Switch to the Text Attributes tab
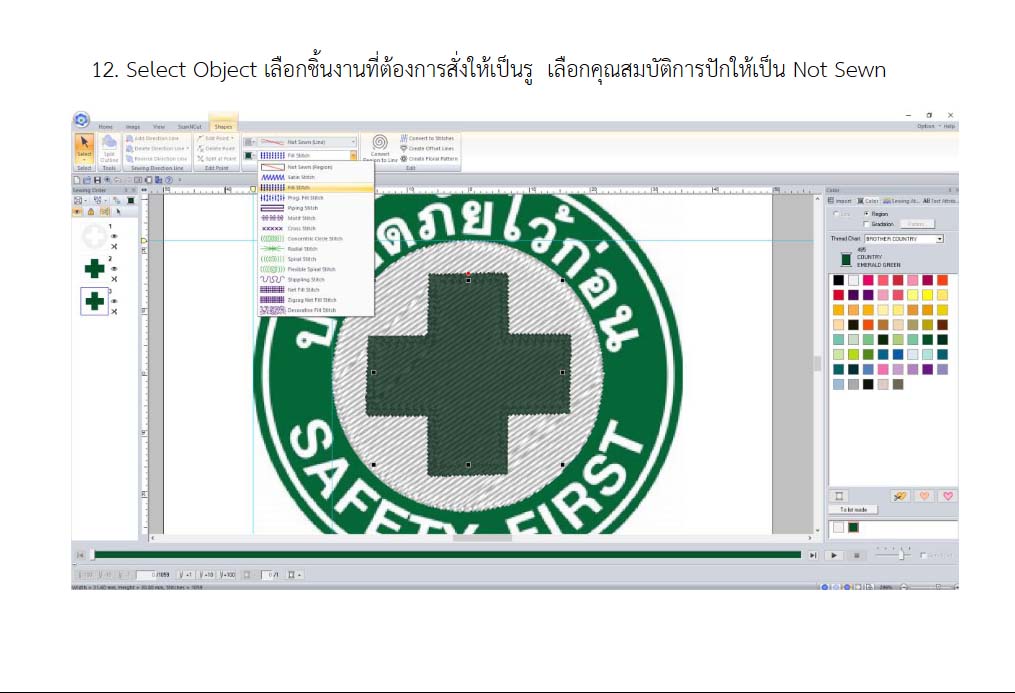This screenshot has width=1015, height=693. 939,201
